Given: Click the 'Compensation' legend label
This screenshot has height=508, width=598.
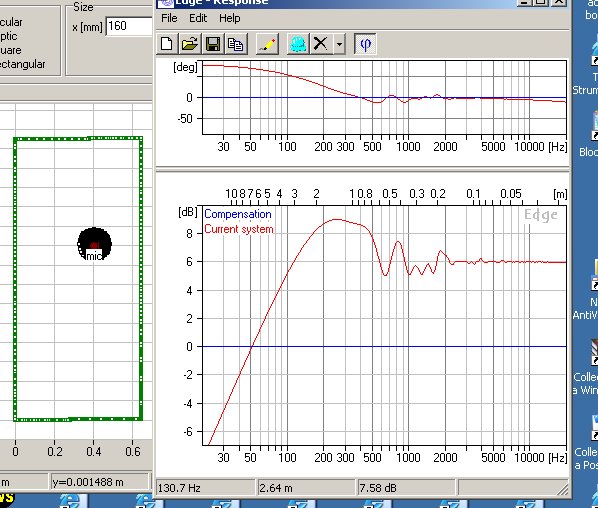Looking at the screenshot, I should [238, 214].
